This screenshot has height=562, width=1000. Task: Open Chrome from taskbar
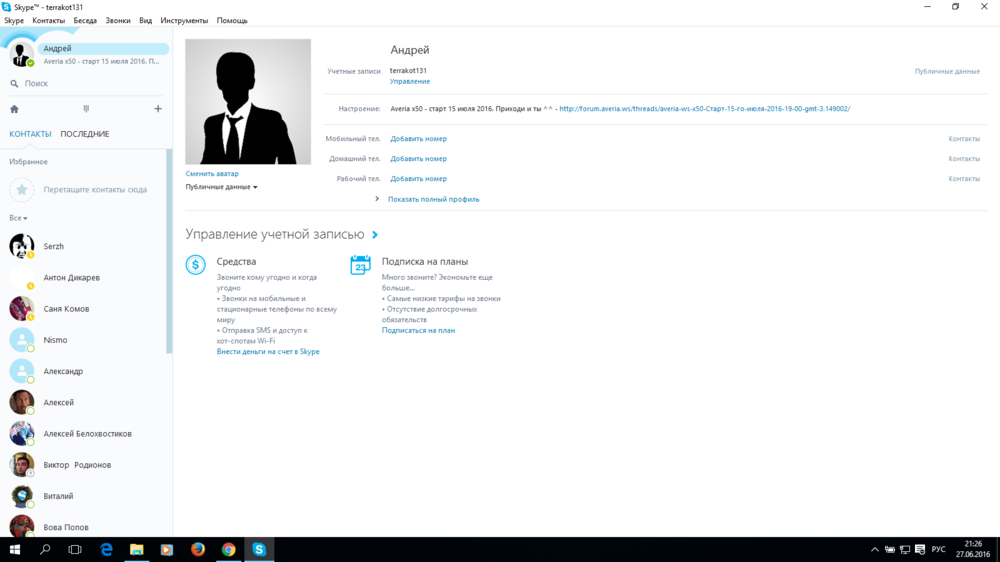click(228, 549)
